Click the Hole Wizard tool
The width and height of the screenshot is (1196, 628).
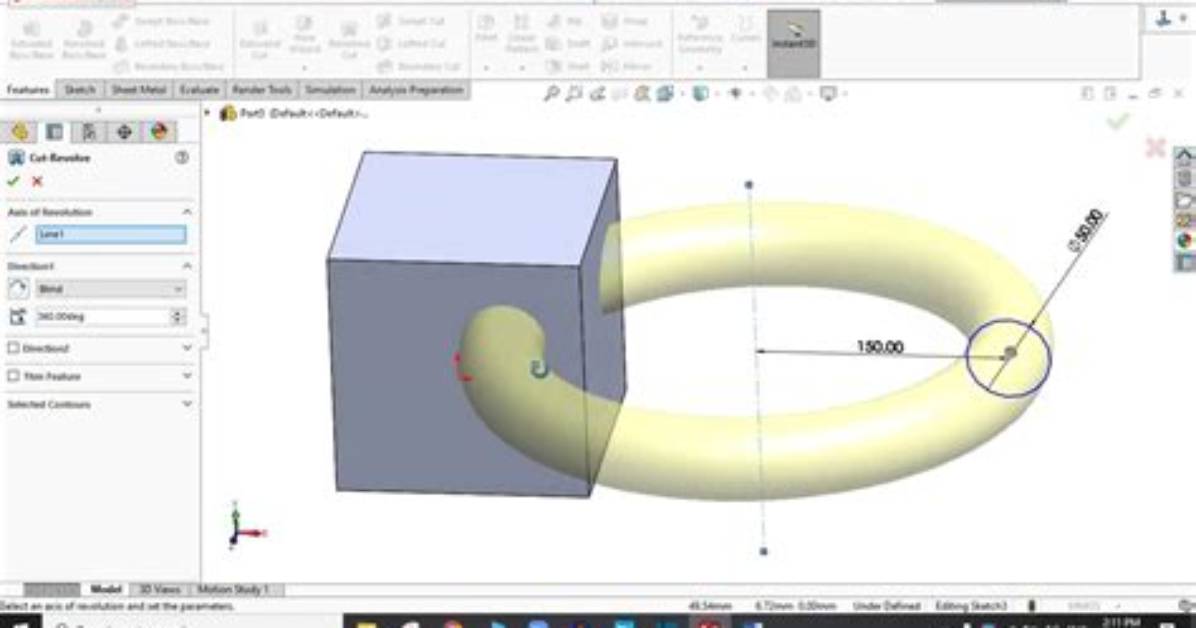(304, 34)
